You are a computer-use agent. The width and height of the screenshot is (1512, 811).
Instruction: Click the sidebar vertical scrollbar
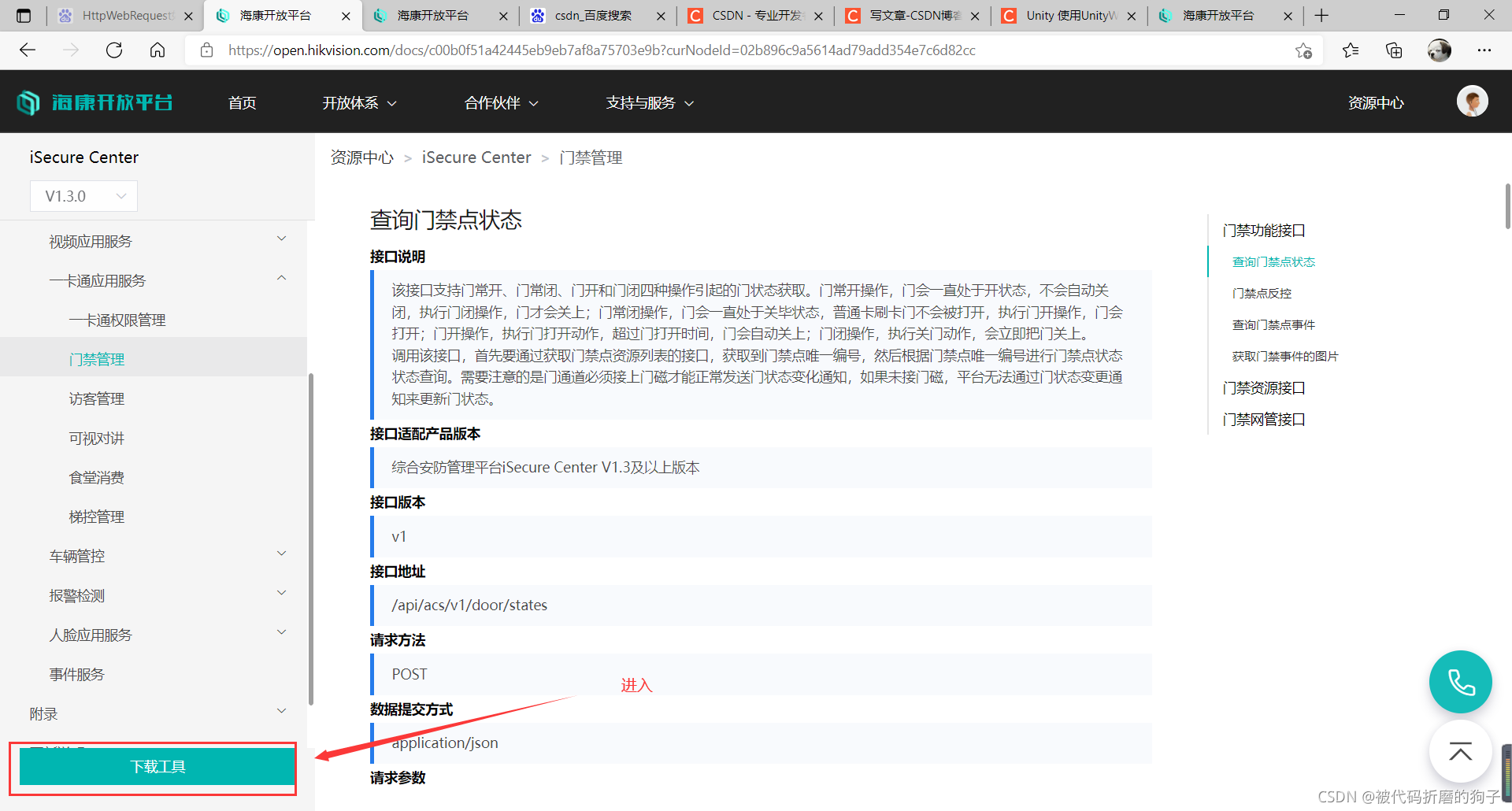(311, 539)
